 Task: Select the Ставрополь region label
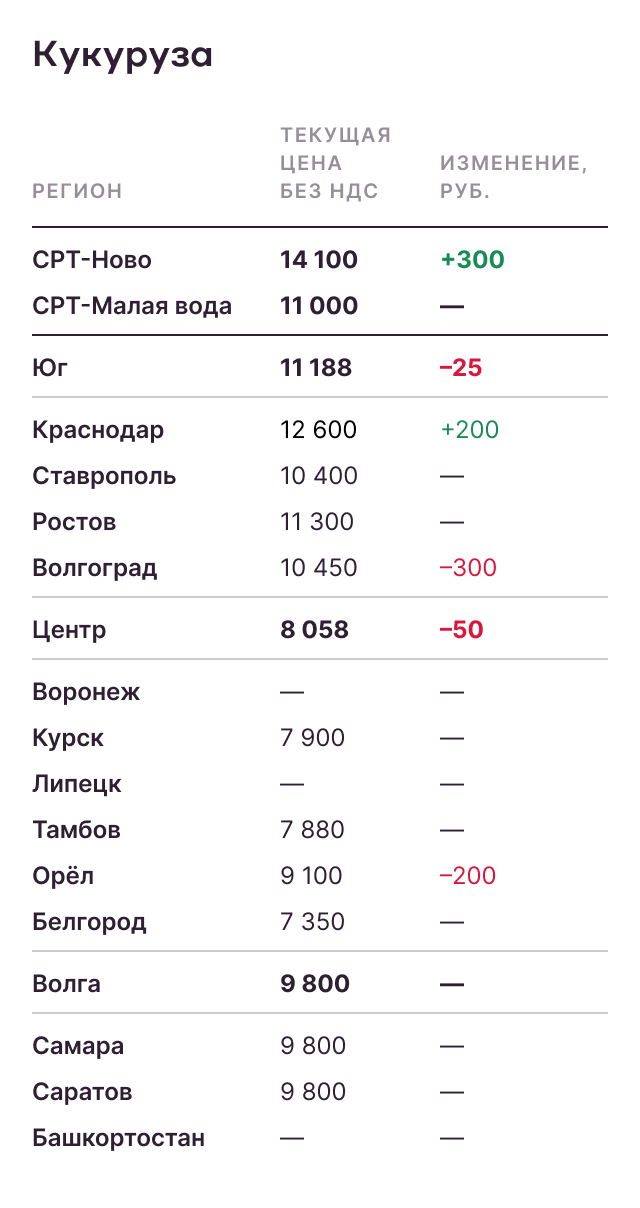pyautogui.click(x=104, y=476)
